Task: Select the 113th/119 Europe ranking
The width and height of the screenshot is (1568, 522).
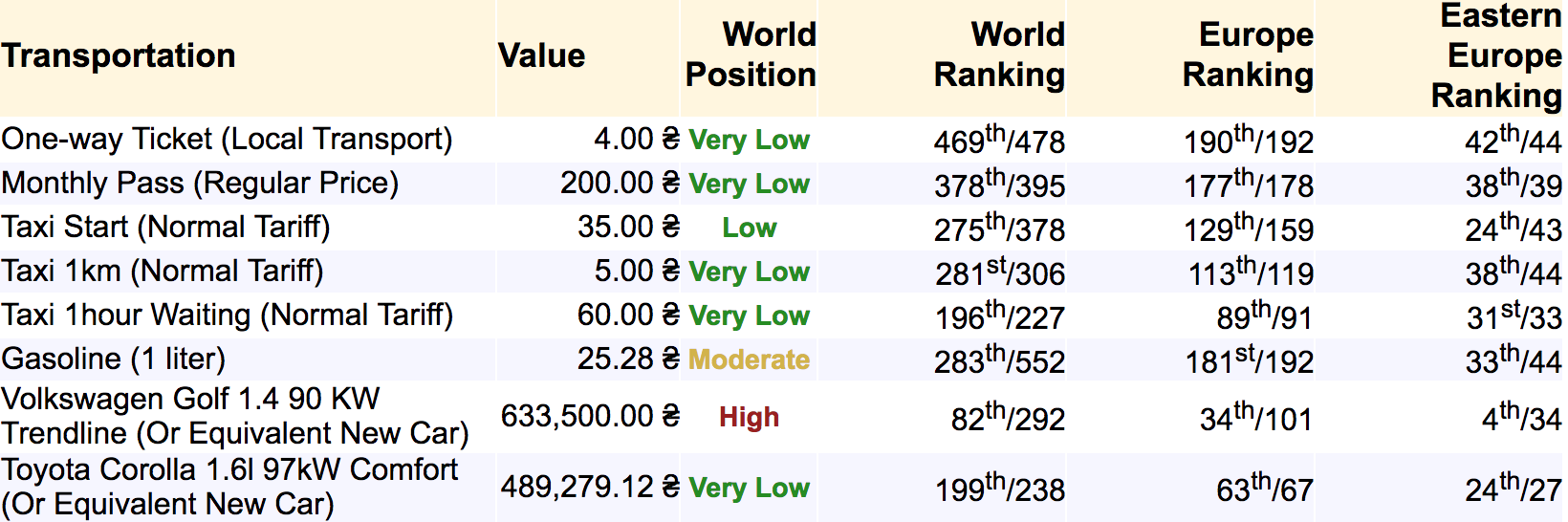Action: tap(1251, 272)
